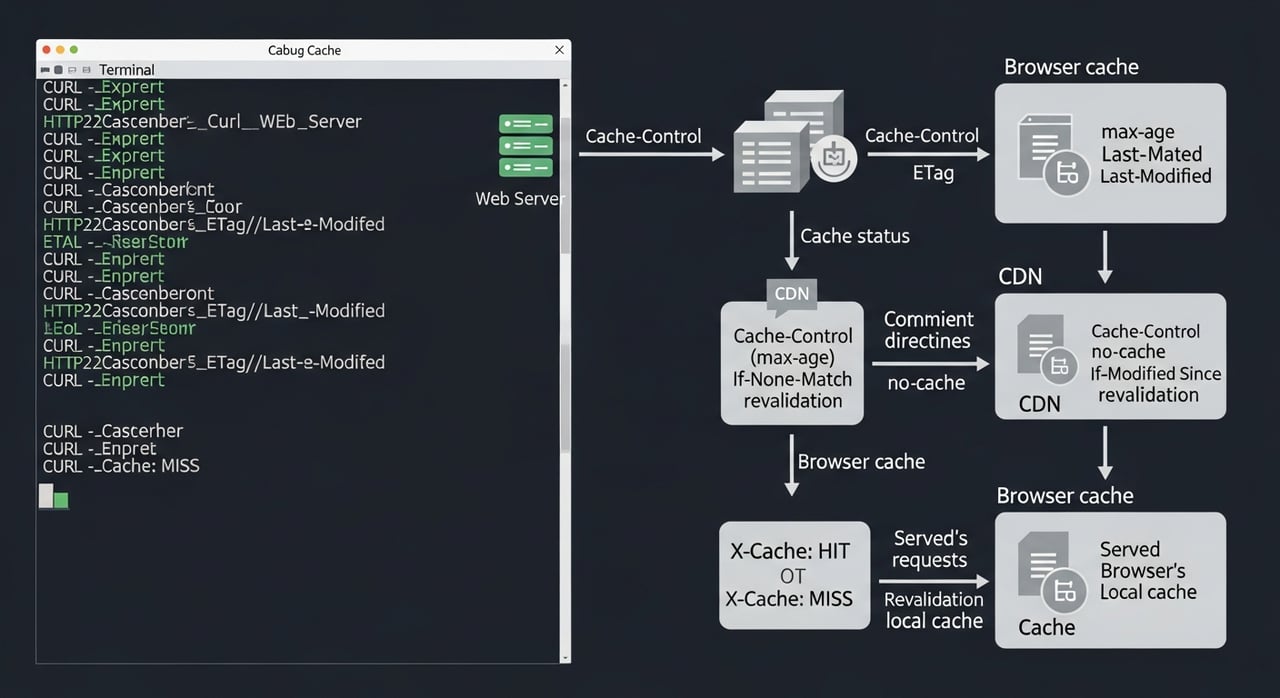Click the If-Modified Since text
Screen dimensions: 1280x698
[1155, 374]
